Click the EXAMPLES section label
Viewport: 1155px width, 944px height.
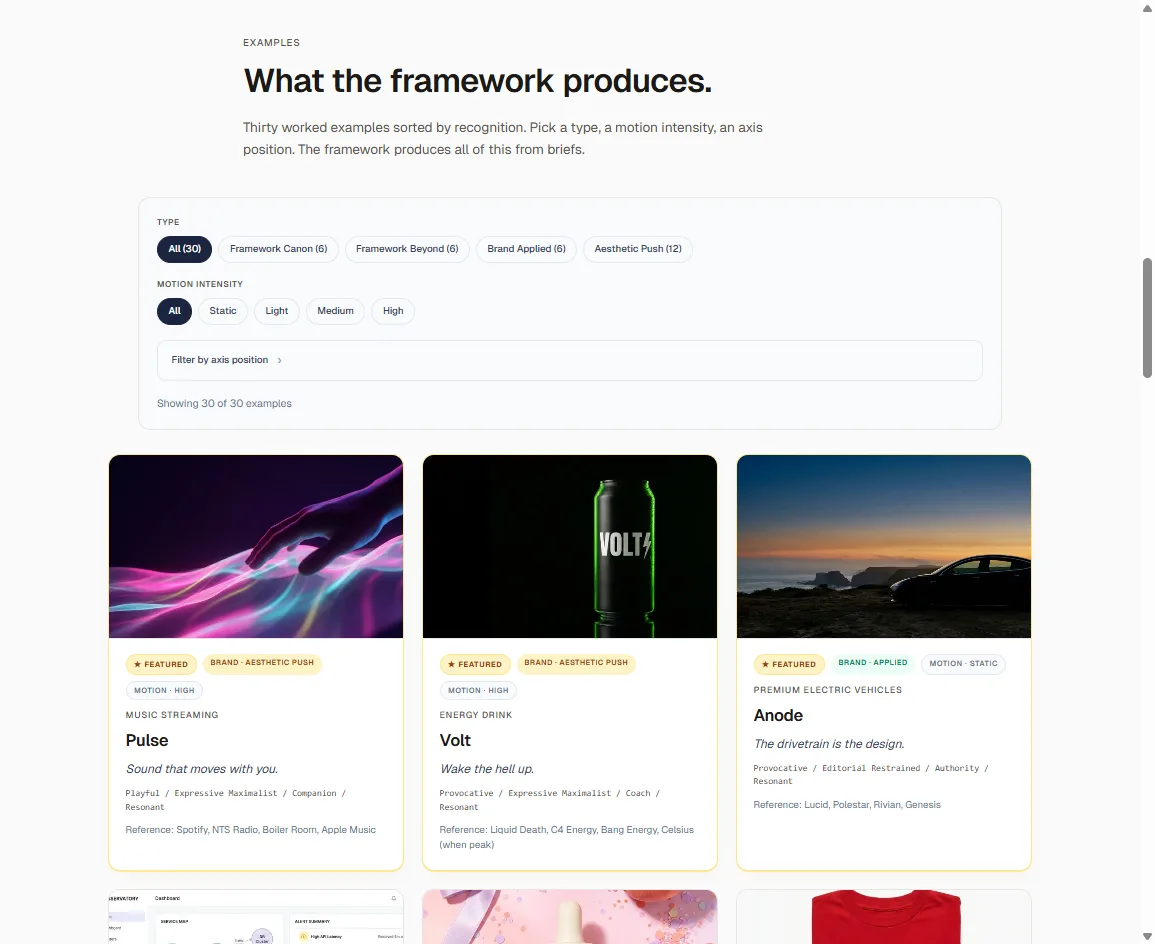point(271,43)
